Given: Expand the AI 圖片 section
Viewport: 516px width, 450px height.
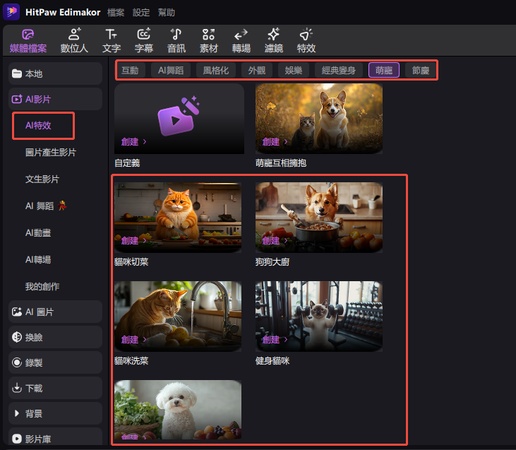Looking at the screenshot, I should pyautogui.click(x=55, y=312).
